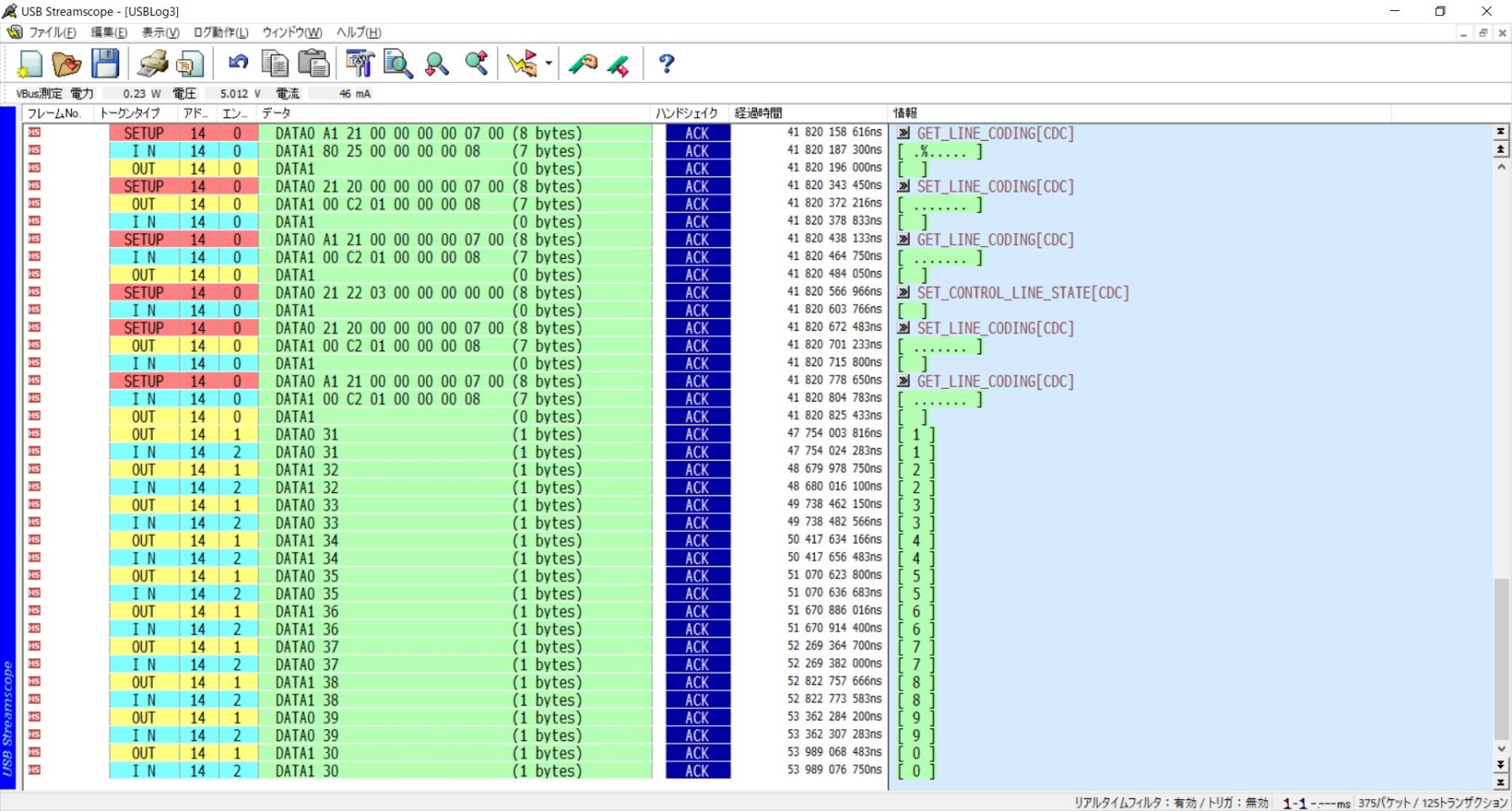Print the log using the printer icon
Image resolution: width=1512 pixels, height=811 pixels.
click(154, 64)
